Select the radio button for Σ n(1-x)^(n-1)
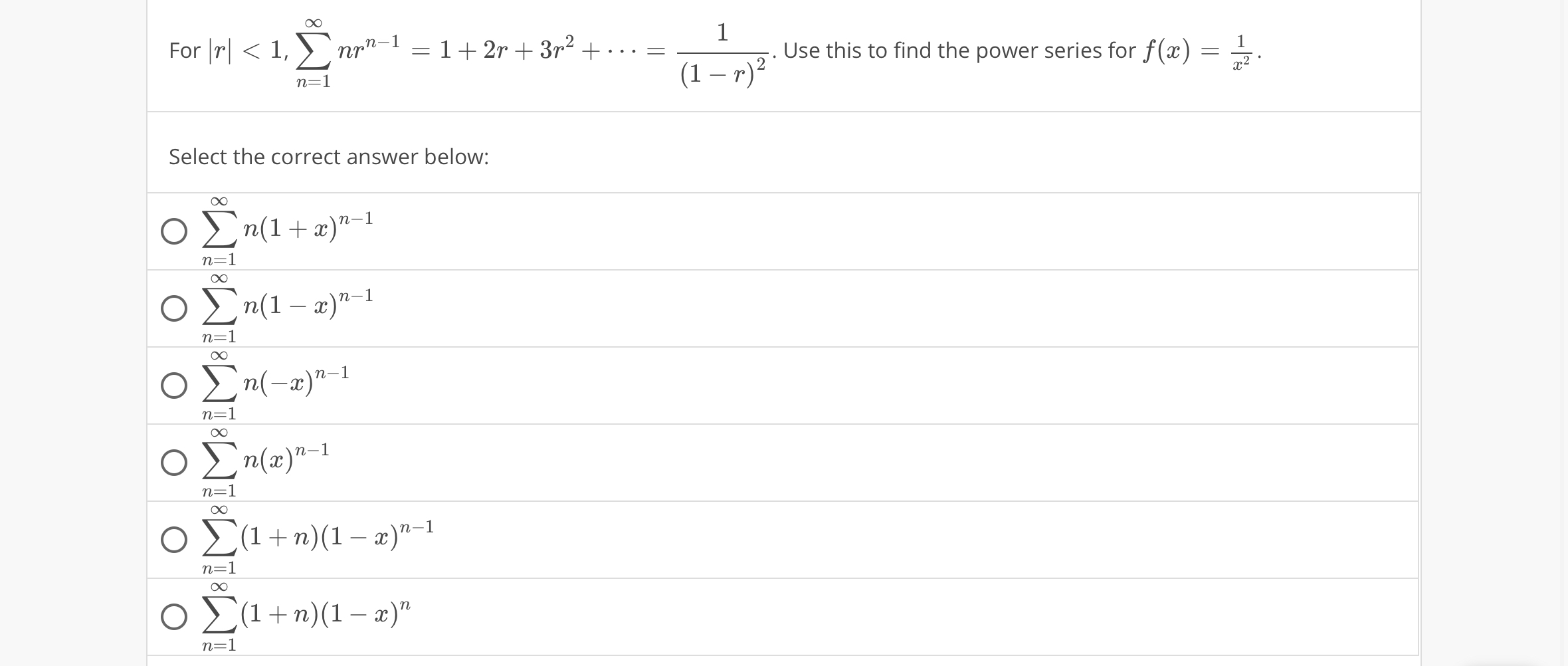Image resolution: width=1568 pixels, height=666 pixels. tap(173, 308)
